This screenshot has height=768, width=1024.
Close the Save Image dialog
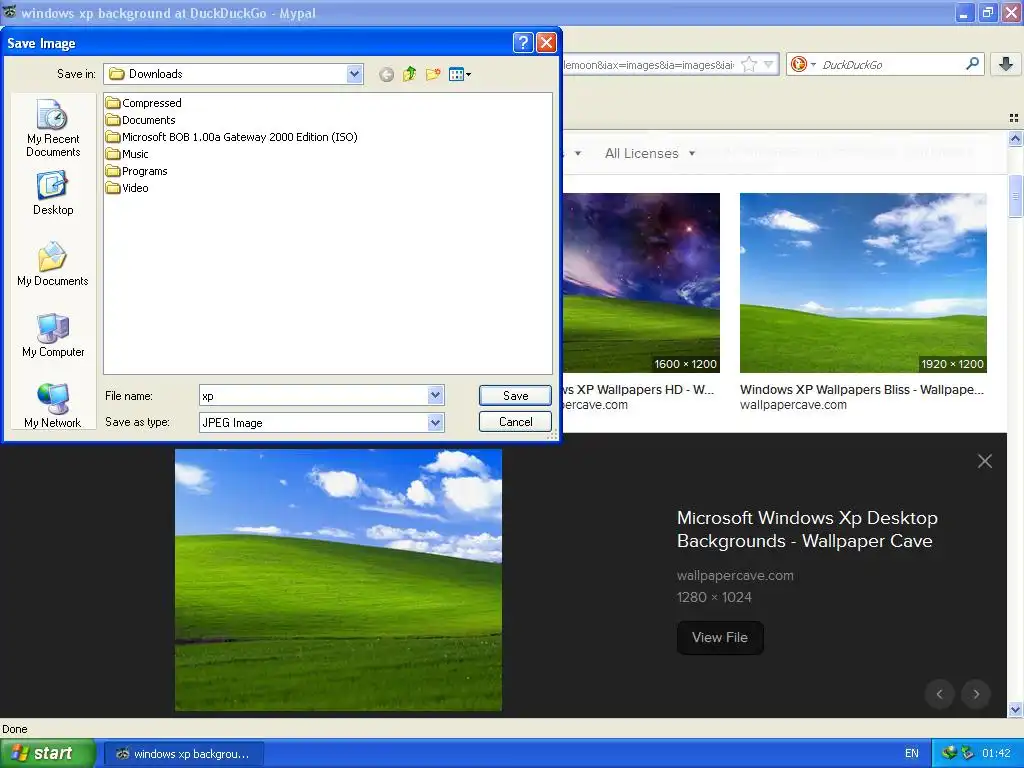(x=546, y=43)
